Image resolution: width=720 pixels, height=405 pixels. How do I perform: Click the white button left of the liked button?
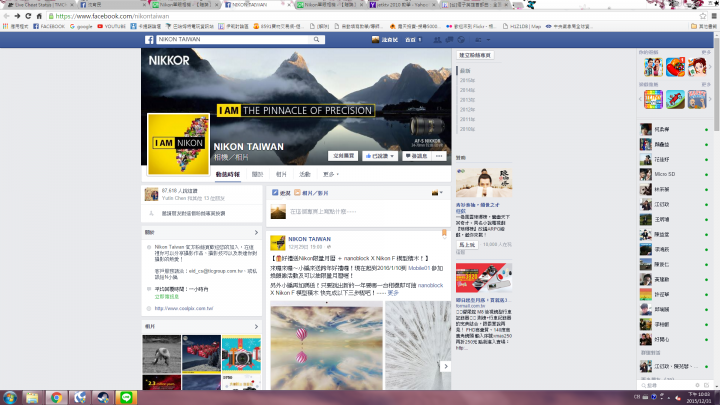(x=343, y=156)
